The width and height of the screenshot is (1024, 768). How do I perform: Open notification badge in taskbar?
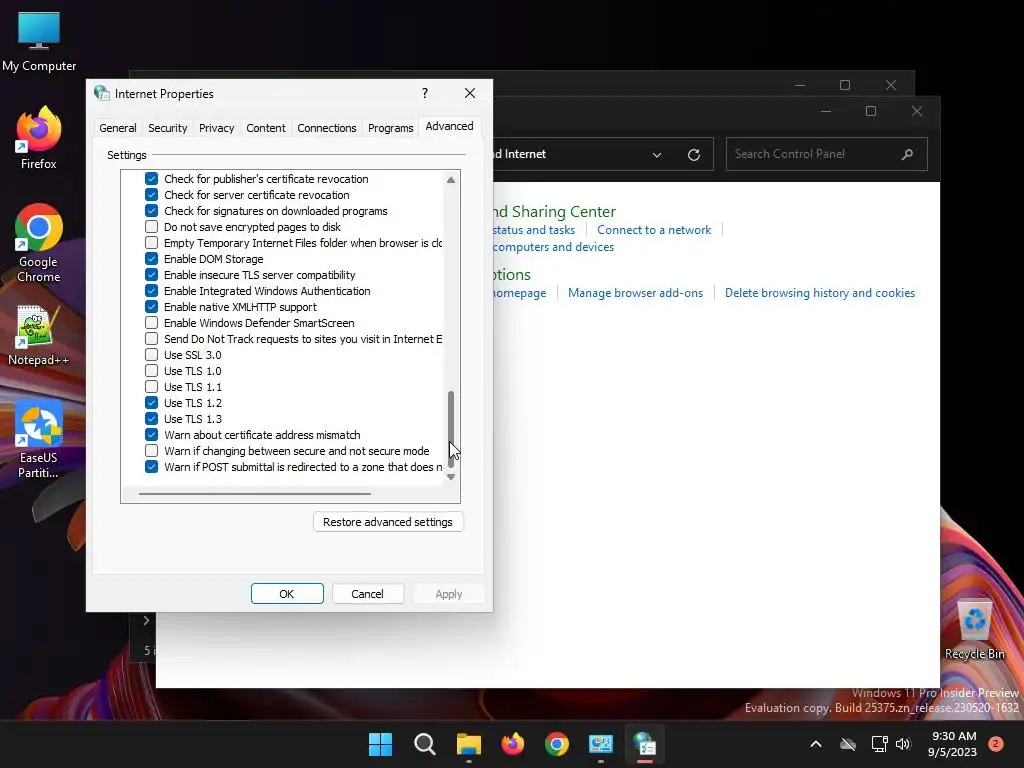996,744
